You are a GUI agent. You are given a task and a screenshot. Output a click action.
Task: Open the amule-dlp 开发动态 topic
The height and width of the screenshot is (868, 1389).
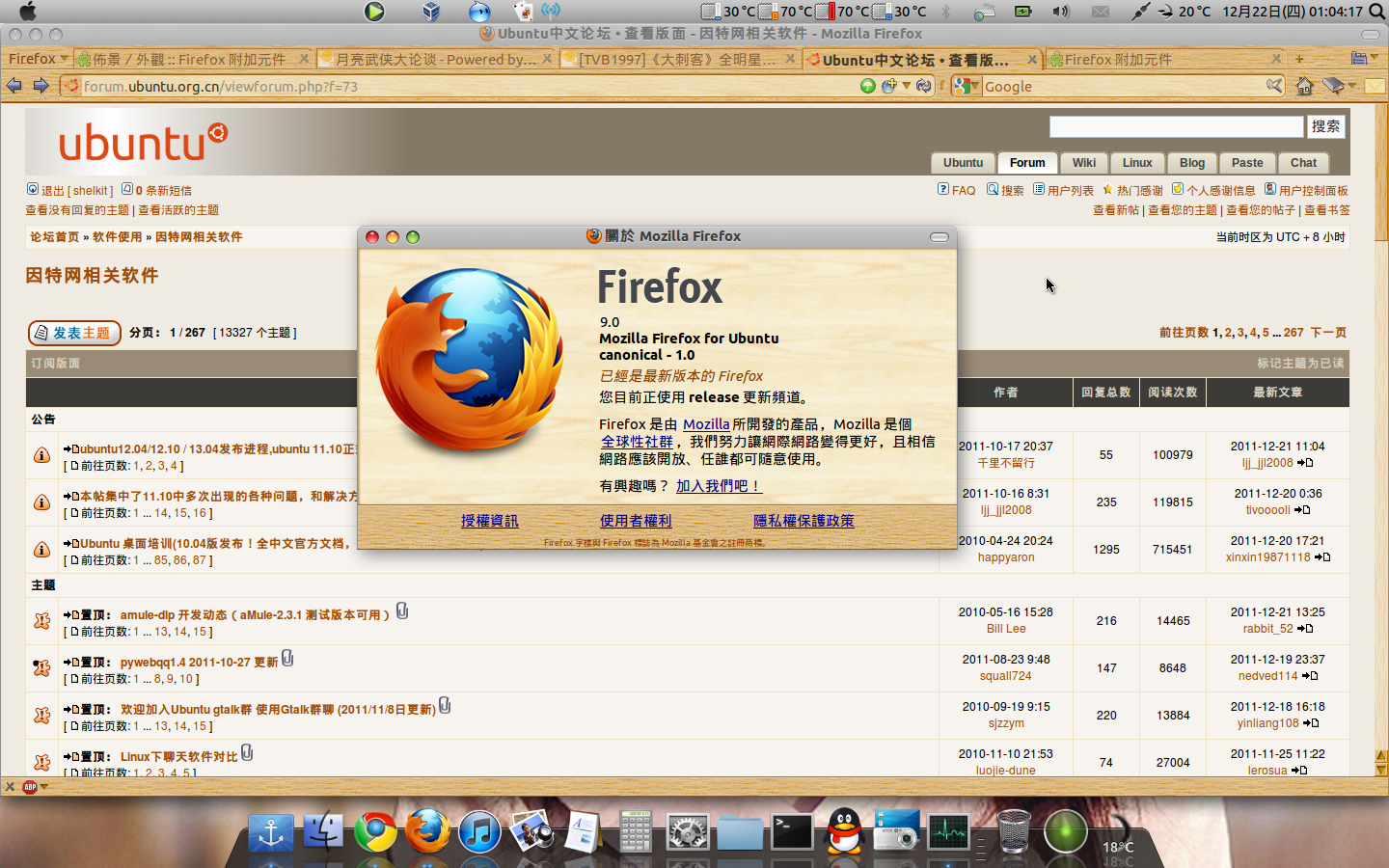coord(255,614)
